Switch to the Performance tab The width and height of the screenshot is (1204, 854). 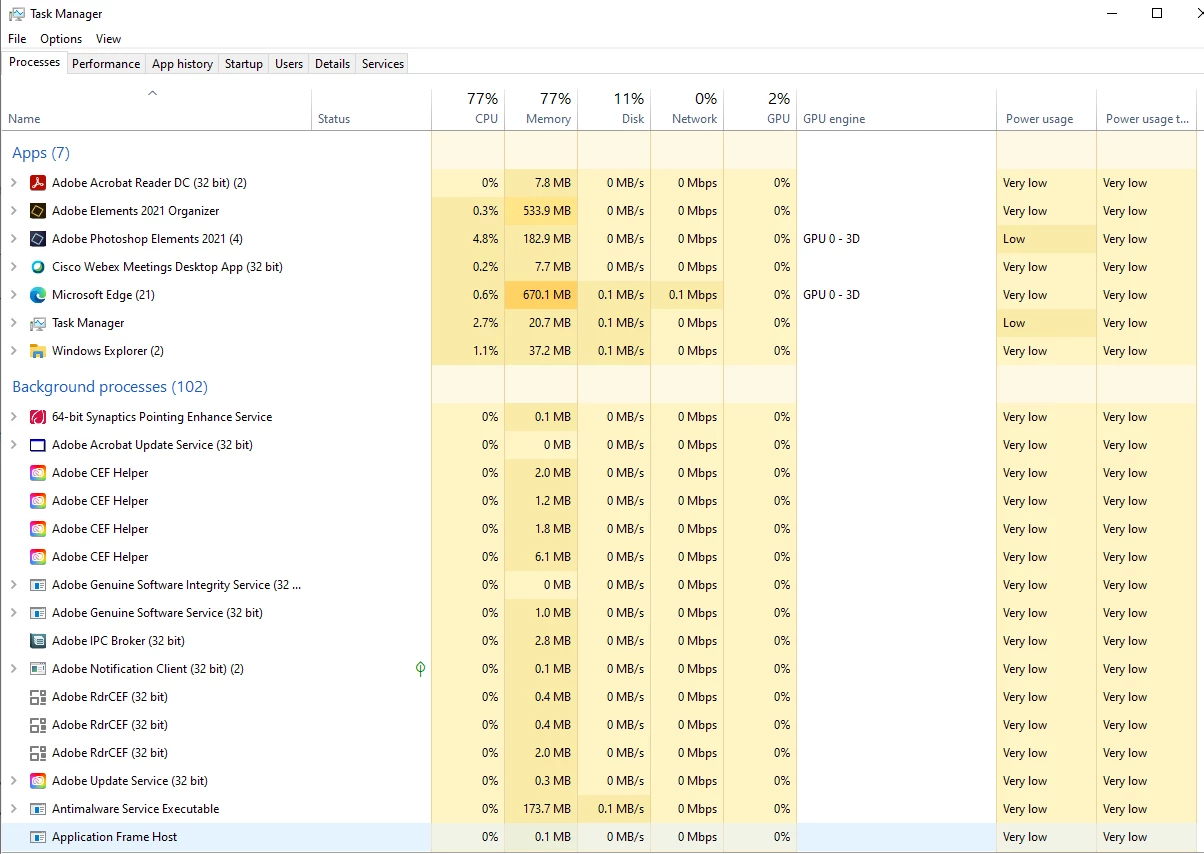click(106, 64)
